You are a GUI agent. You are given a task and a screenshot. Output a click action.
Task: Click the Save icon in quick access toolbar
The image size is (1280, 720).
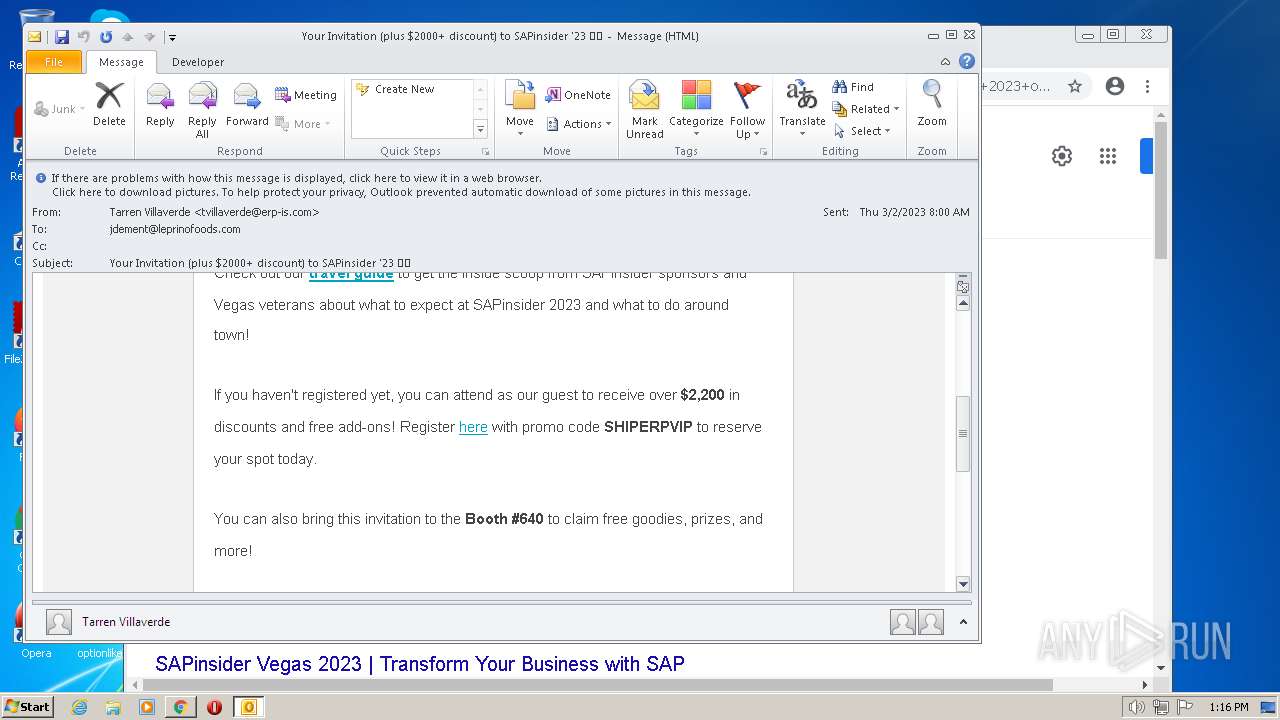pyautogui.click(x=62, y=37)
